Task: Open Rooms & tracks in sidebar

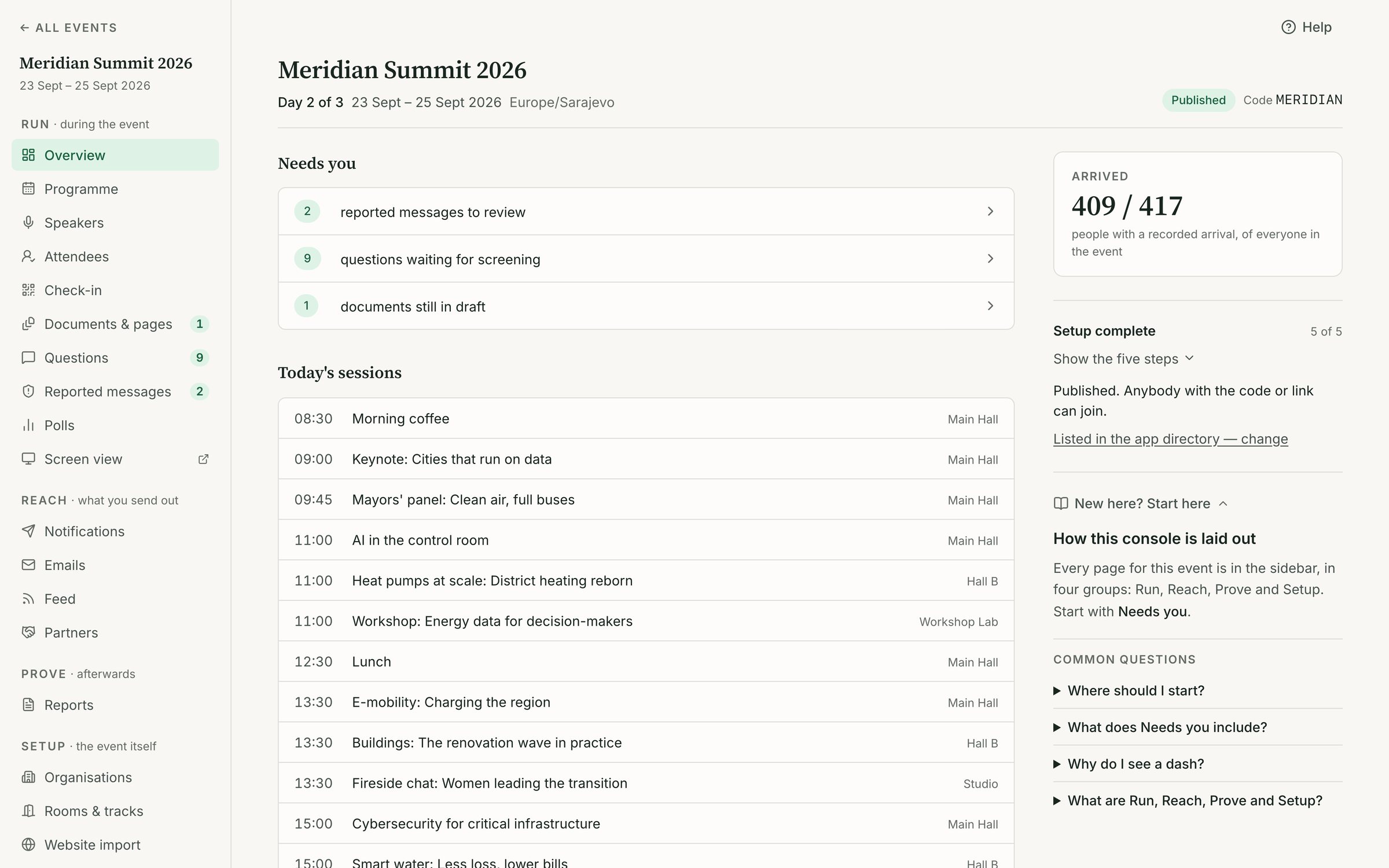Action: (x=115, y=811)
